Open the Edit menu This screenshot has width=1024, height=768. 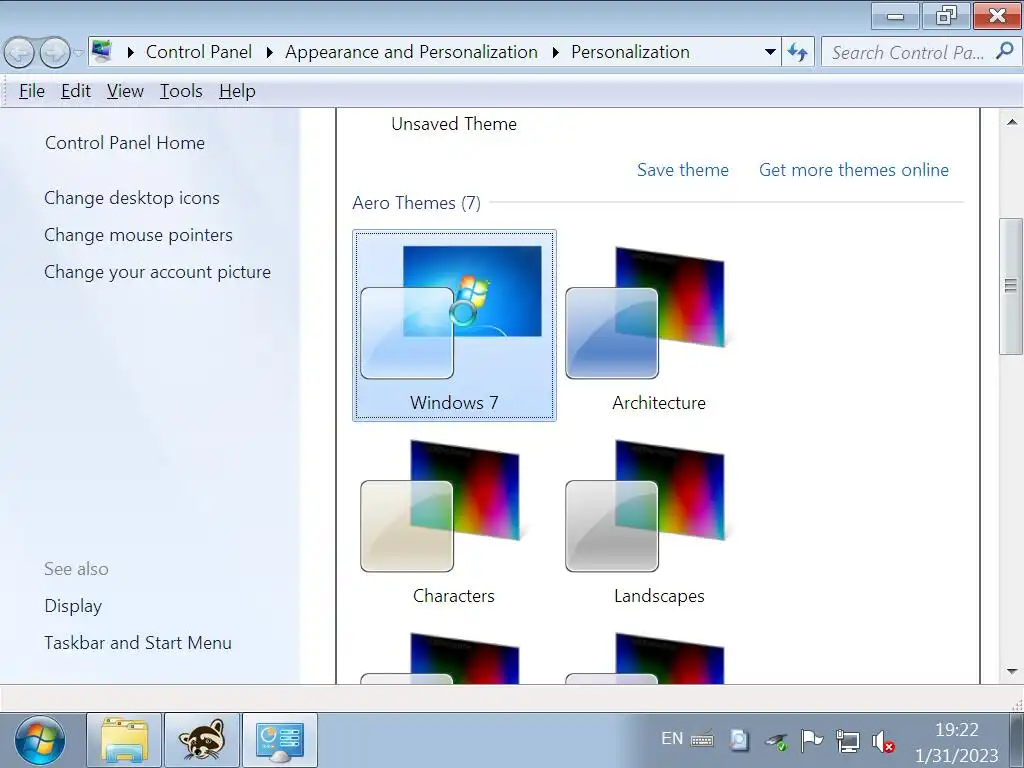[76, 91]
